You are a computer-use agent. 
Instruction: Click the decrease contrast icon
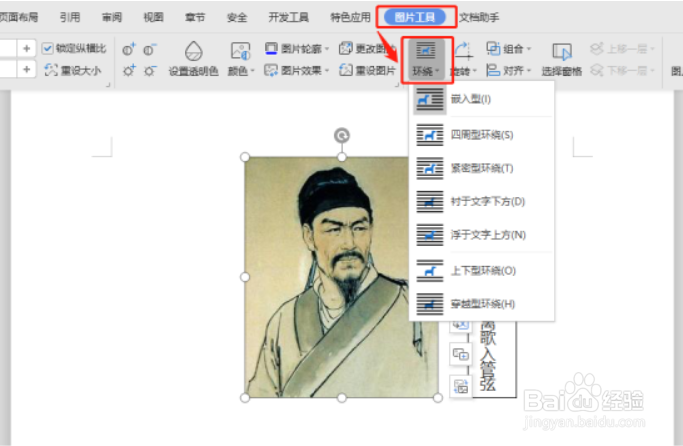(150, 50)
